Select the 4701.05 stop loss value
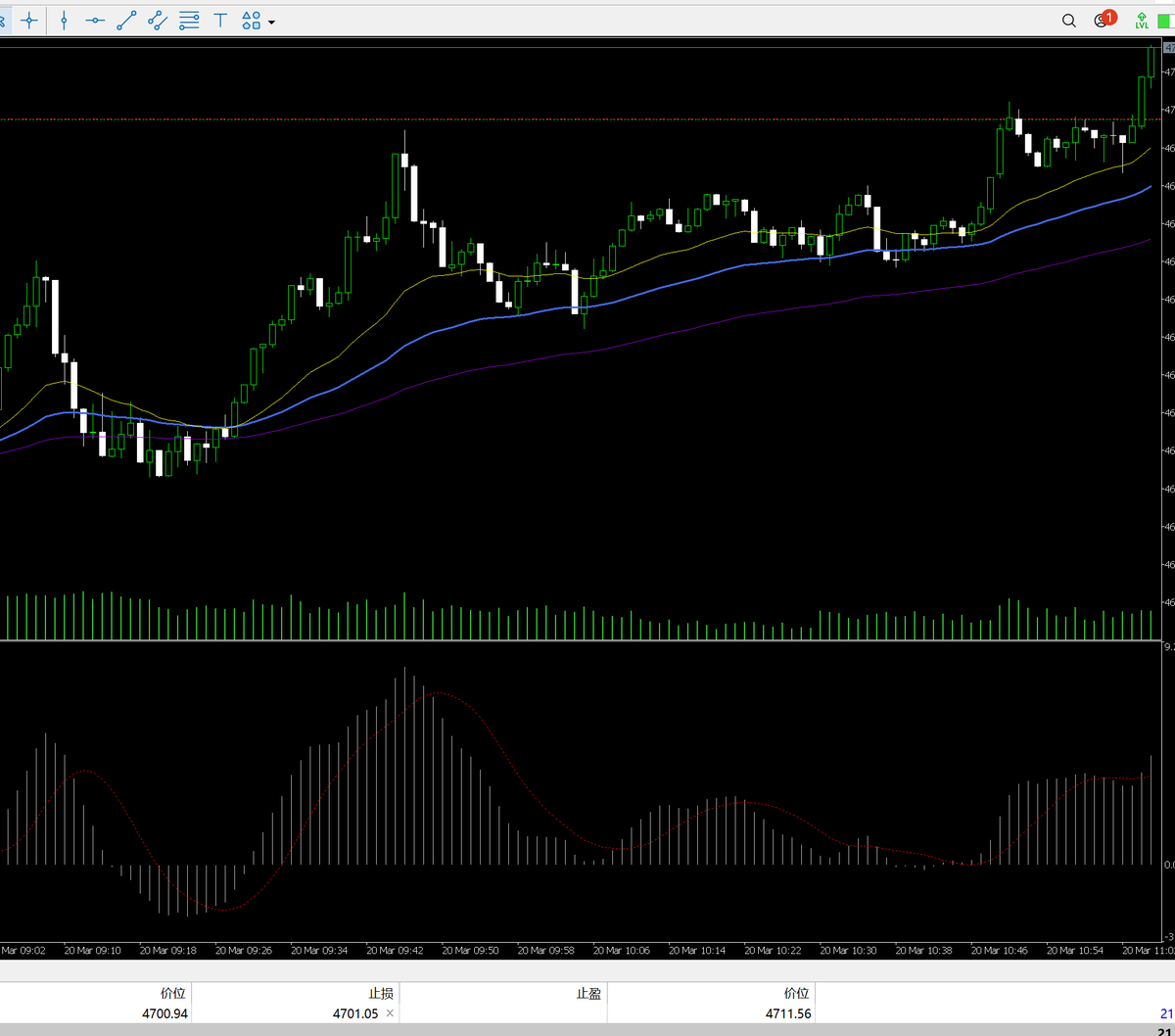Viewport: 1175px width, 1036px height. click(353, 1013)
